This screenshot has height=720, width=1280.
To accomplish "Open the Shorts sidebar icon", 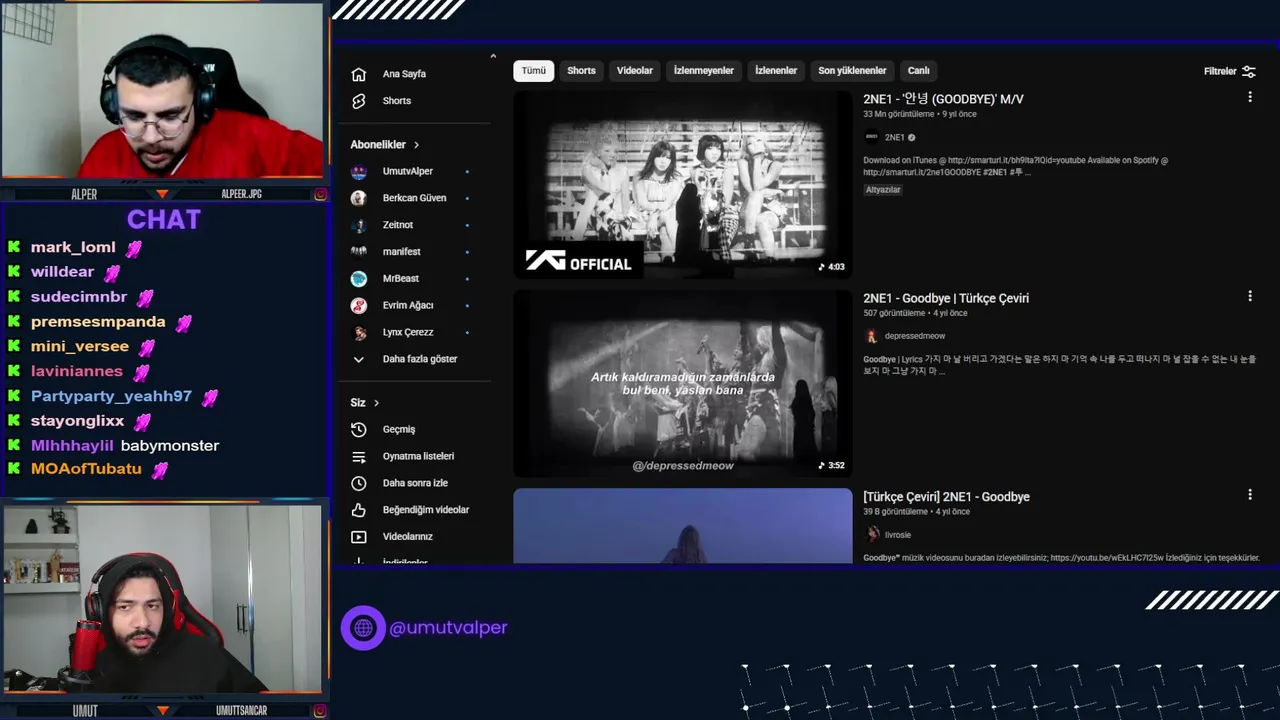I will 359,101.
